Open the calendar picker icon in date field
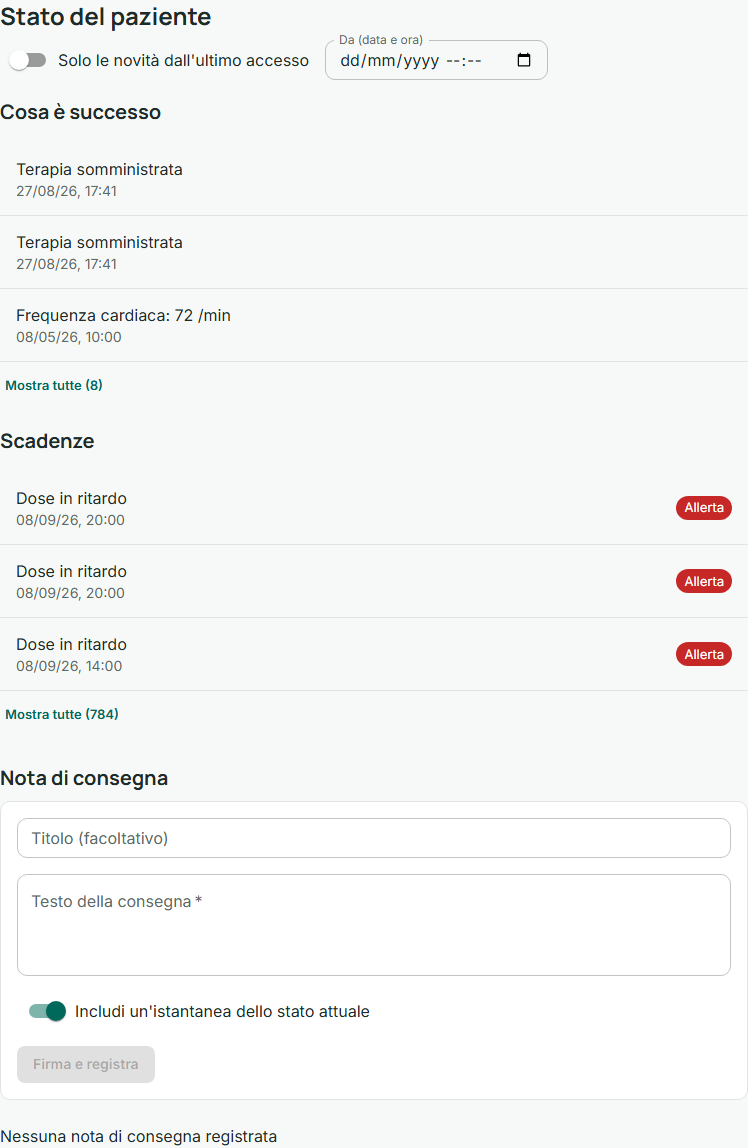The image size is (748, 1148). click(x=523, y=60)
